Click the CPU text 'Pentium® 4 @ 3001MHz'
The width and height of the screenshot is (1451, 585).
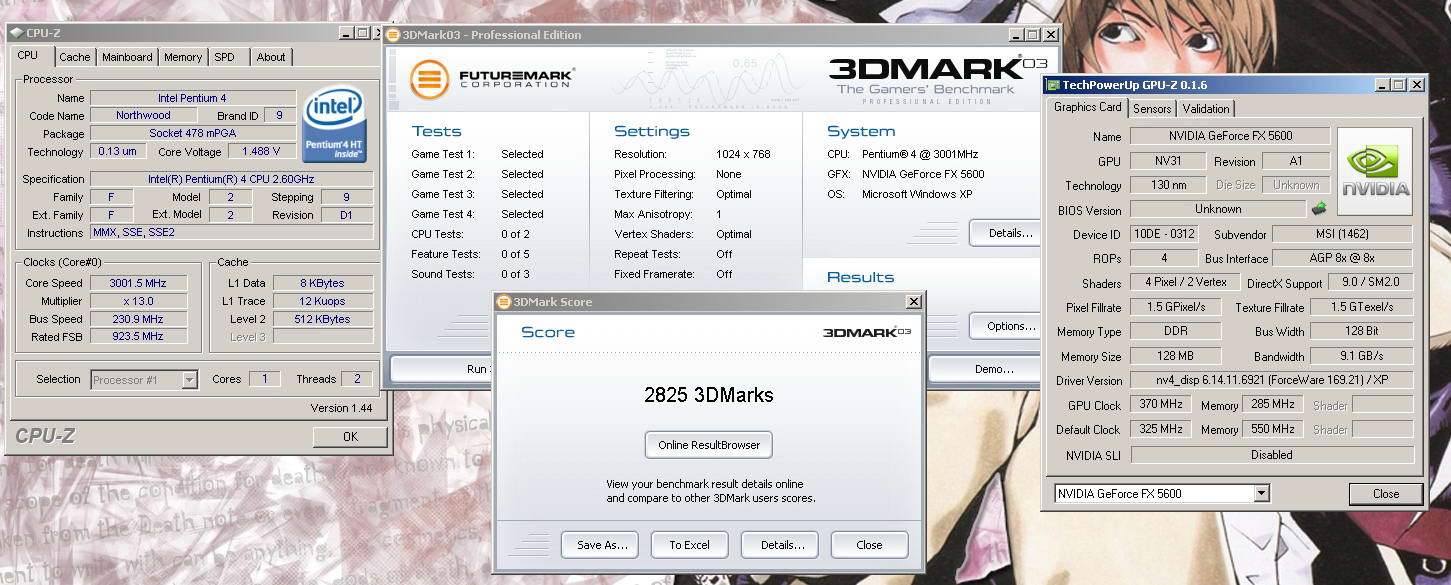920,154
